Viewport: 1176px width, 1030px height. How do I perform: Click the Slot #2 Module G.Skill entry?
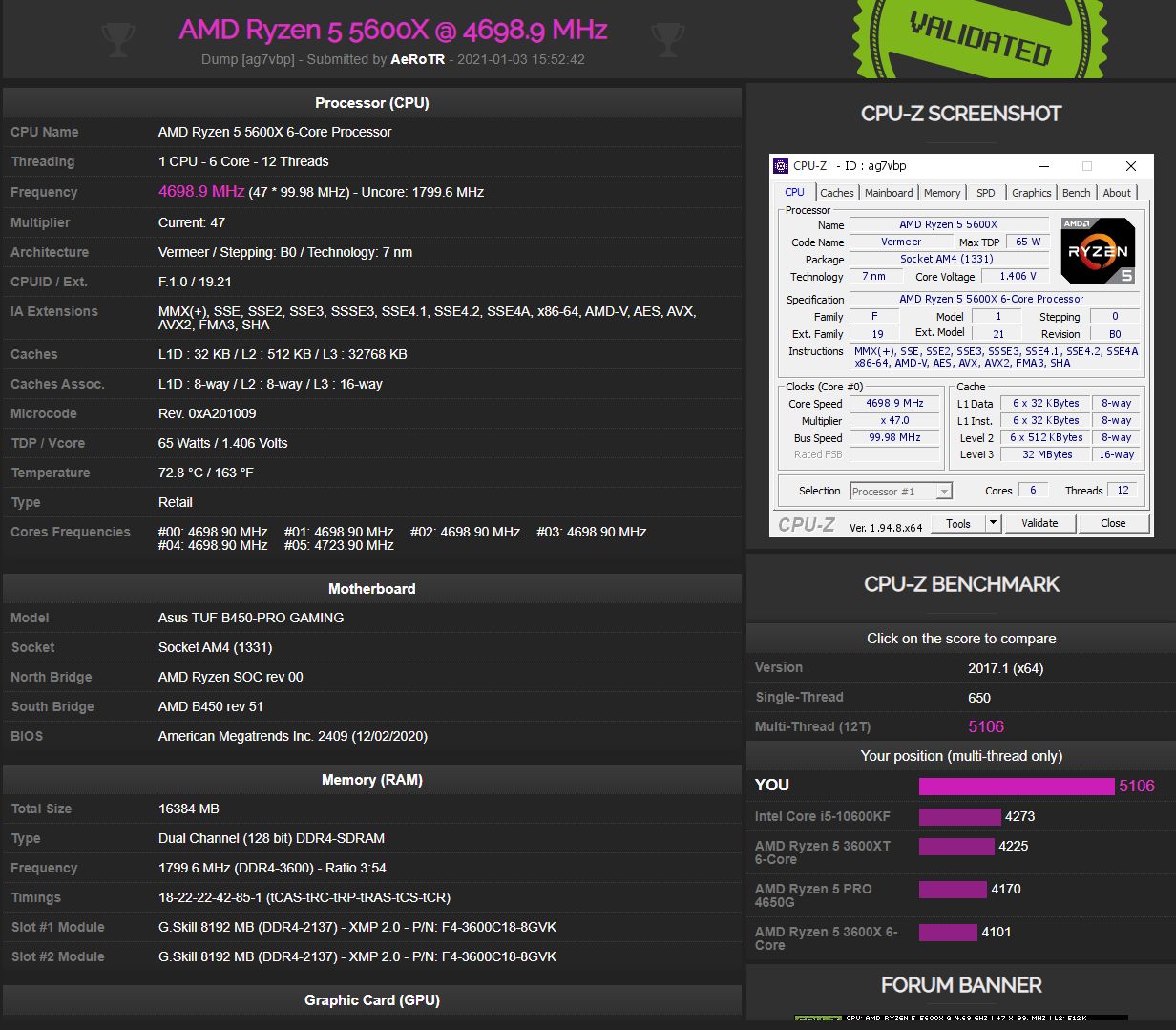click(357, 956)
